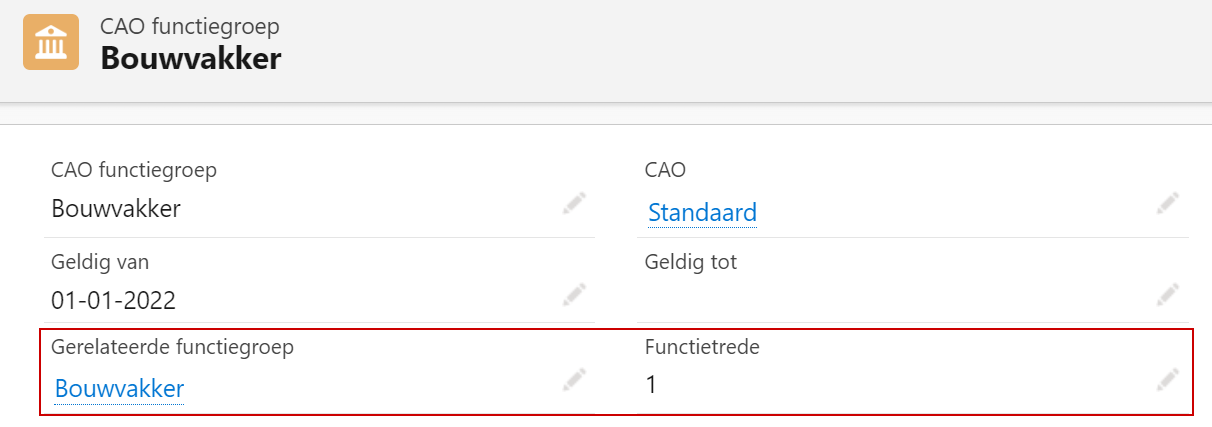Open the related Bouwvakker functiegroep link

(119, 388)
